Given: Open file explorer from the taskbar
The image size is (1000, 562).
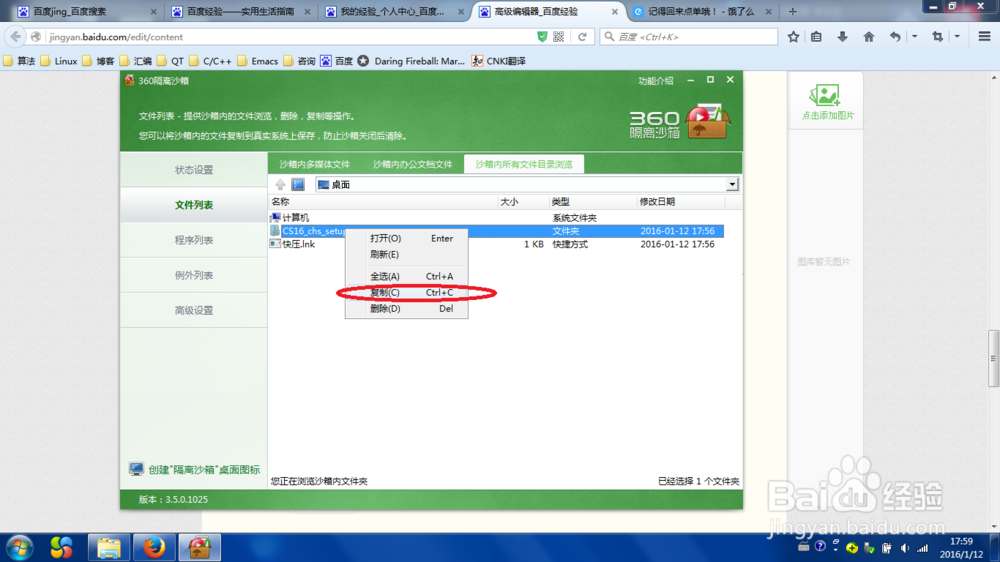Looking at the screenshot, I should click(x=108, y=547).
